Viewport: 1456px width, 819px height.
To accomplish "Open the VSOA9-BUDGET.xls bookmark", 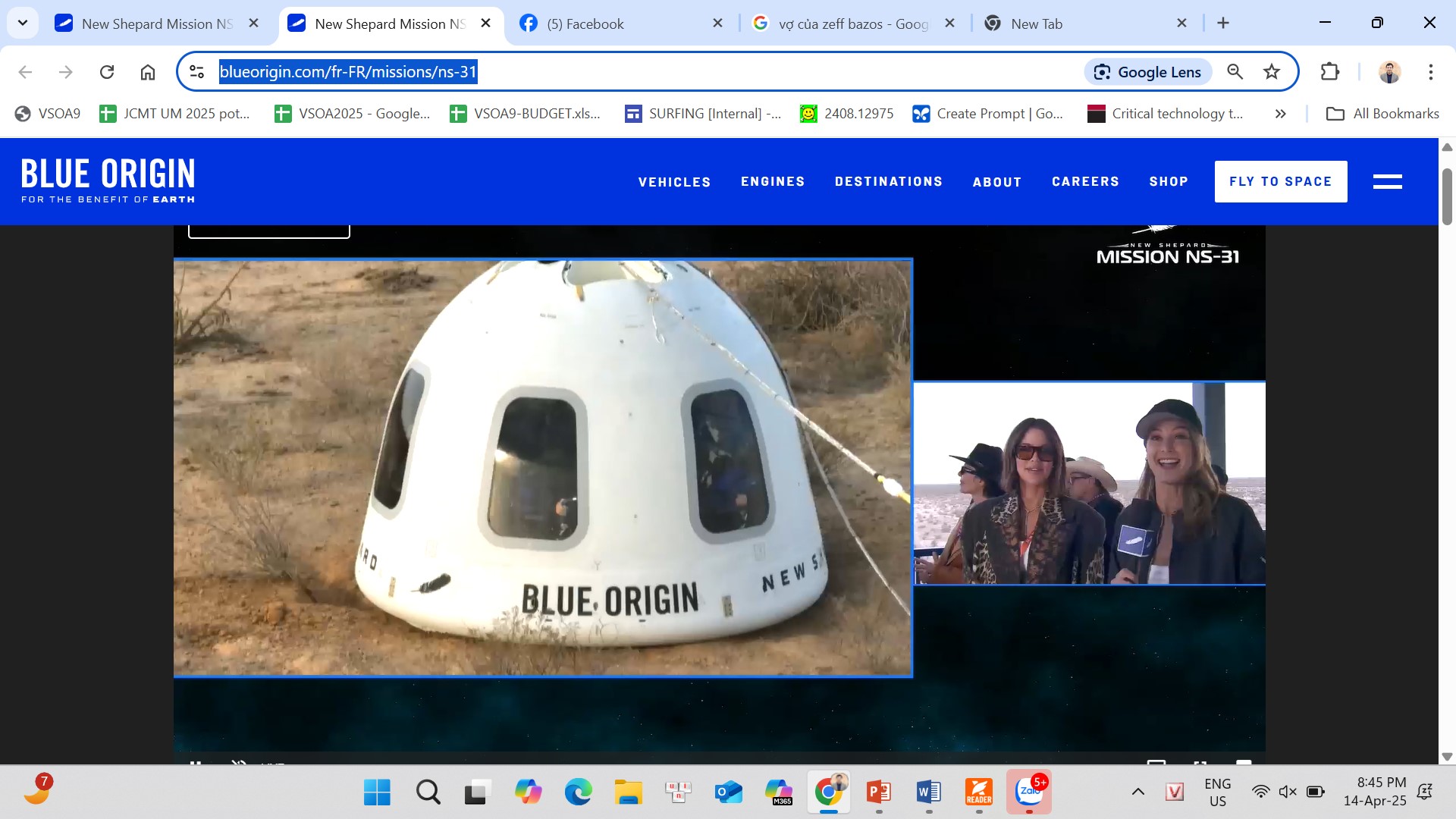I will click(x=525, y=114).
